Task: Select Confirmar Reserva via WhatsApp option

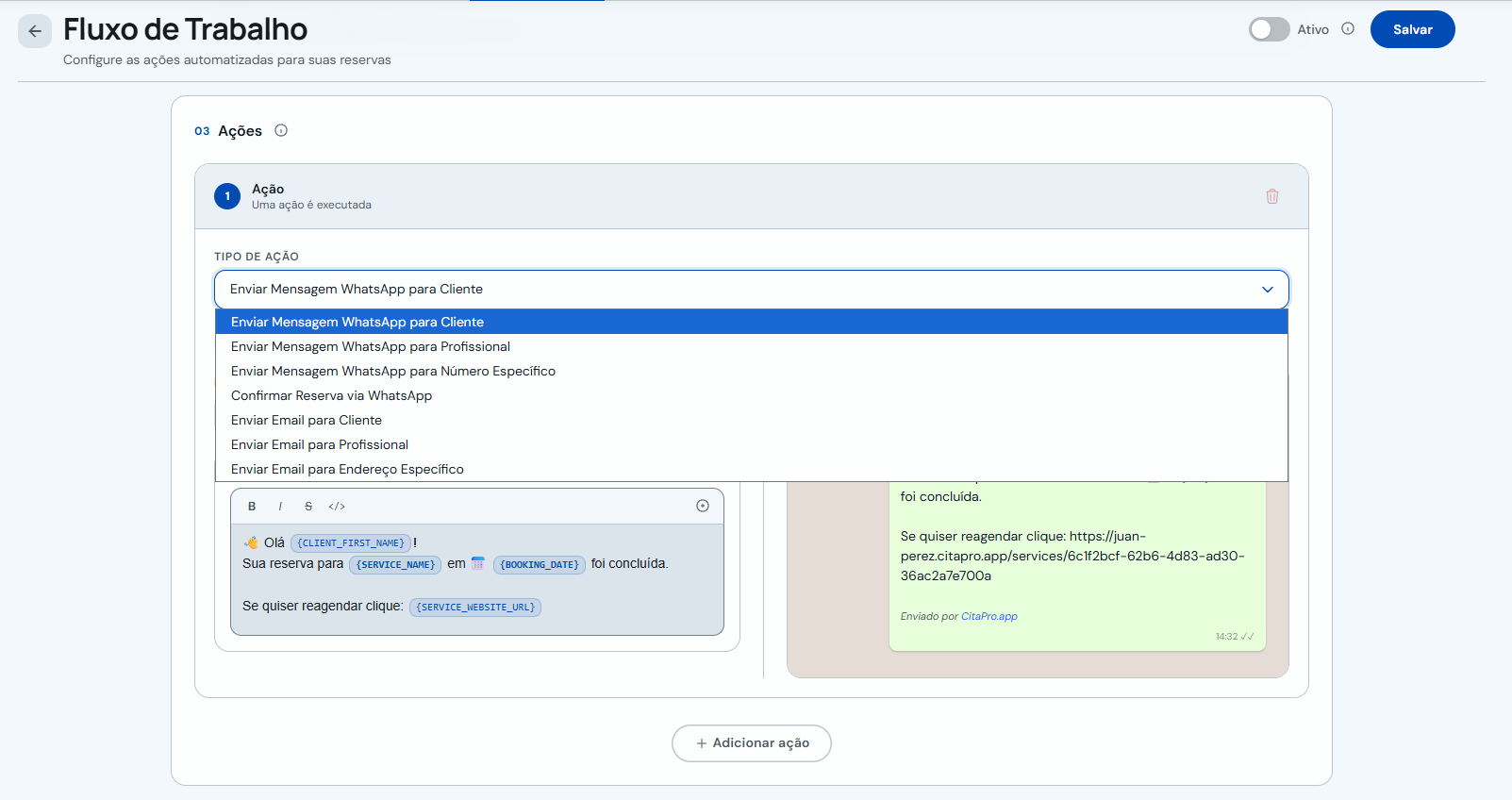Action: [x=752, y=395]
